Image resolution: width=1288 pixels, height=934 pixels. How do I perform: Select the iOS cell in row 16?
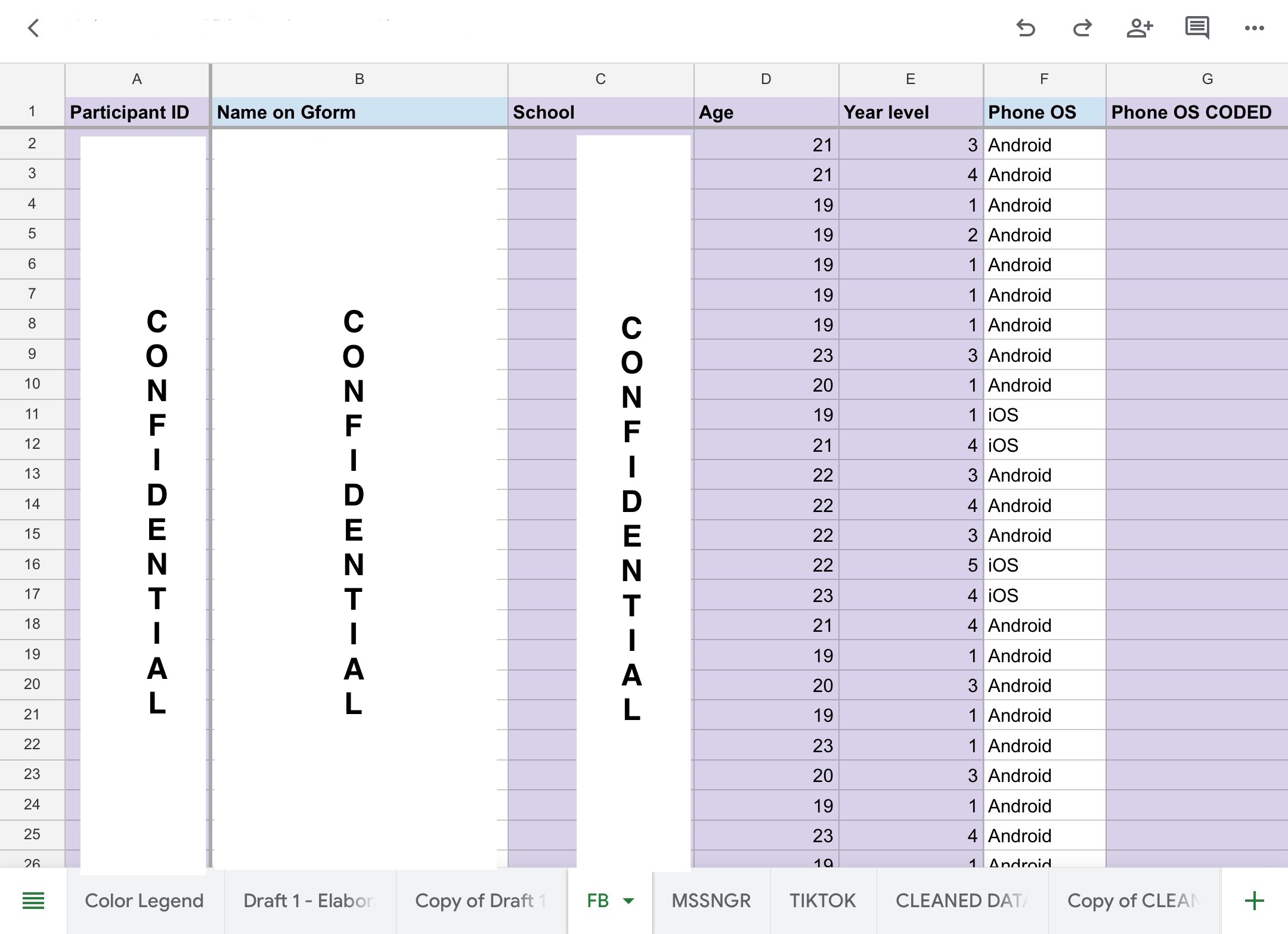pos(1044,565)
